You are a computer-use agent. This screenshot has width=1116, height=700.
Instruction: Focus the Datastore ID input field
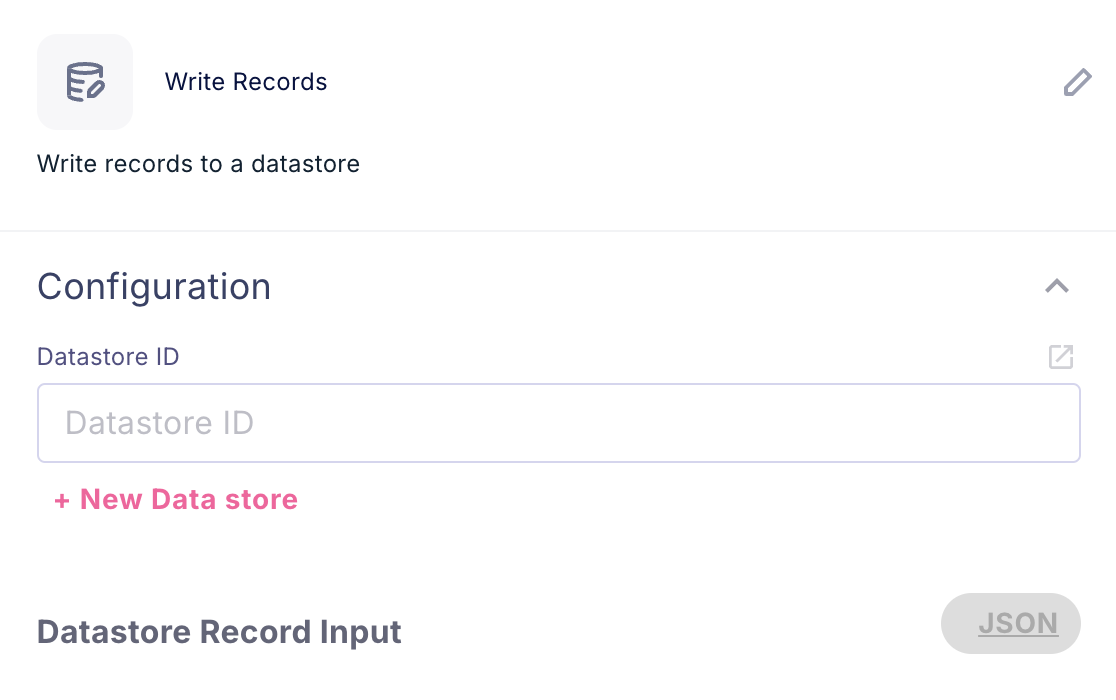click(x=558, y=423)
